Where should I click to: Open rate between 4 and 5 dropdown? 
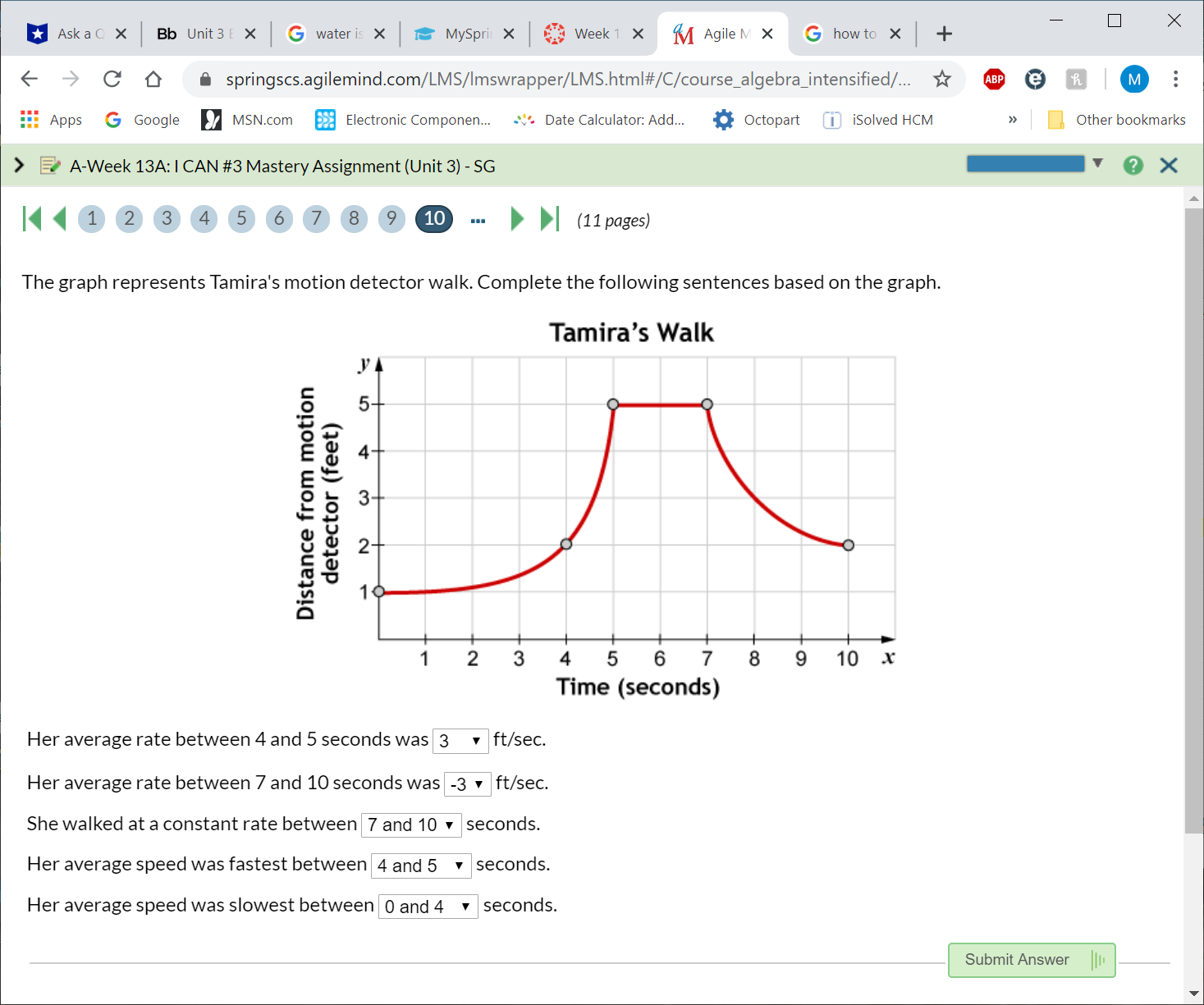(460, 741)
